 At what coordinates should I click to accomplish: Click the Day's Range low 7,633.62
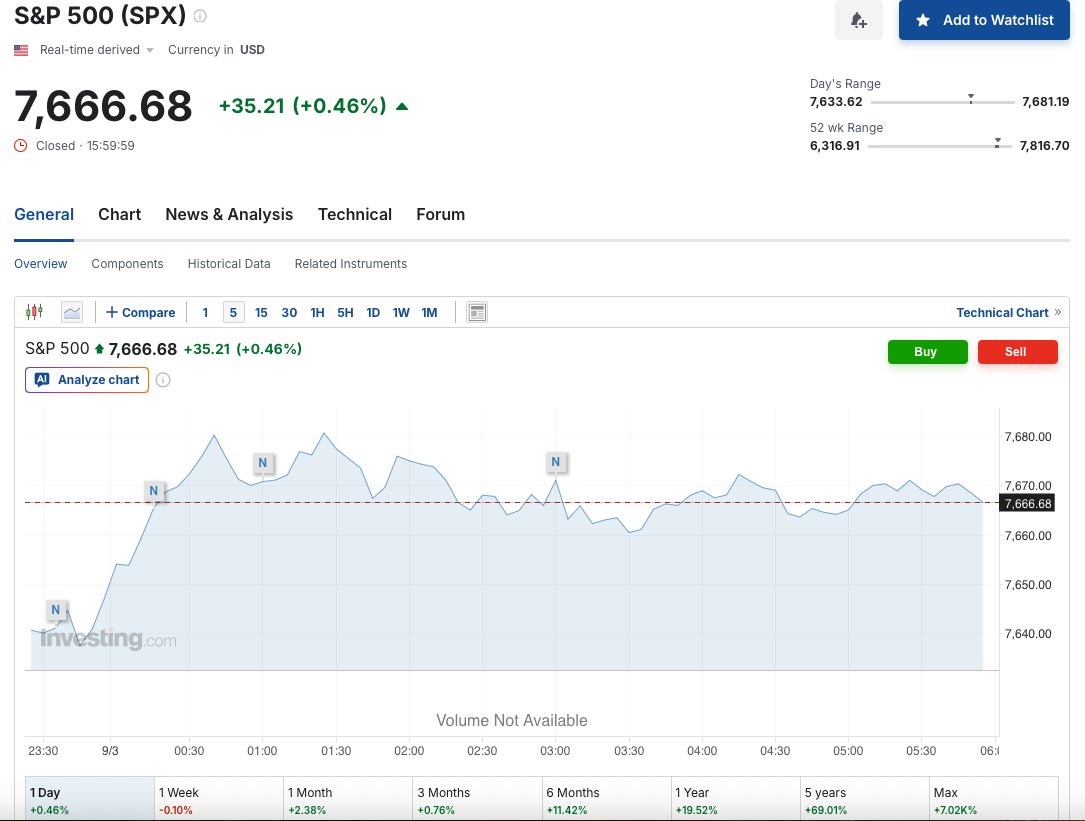[x=836, y=102]
